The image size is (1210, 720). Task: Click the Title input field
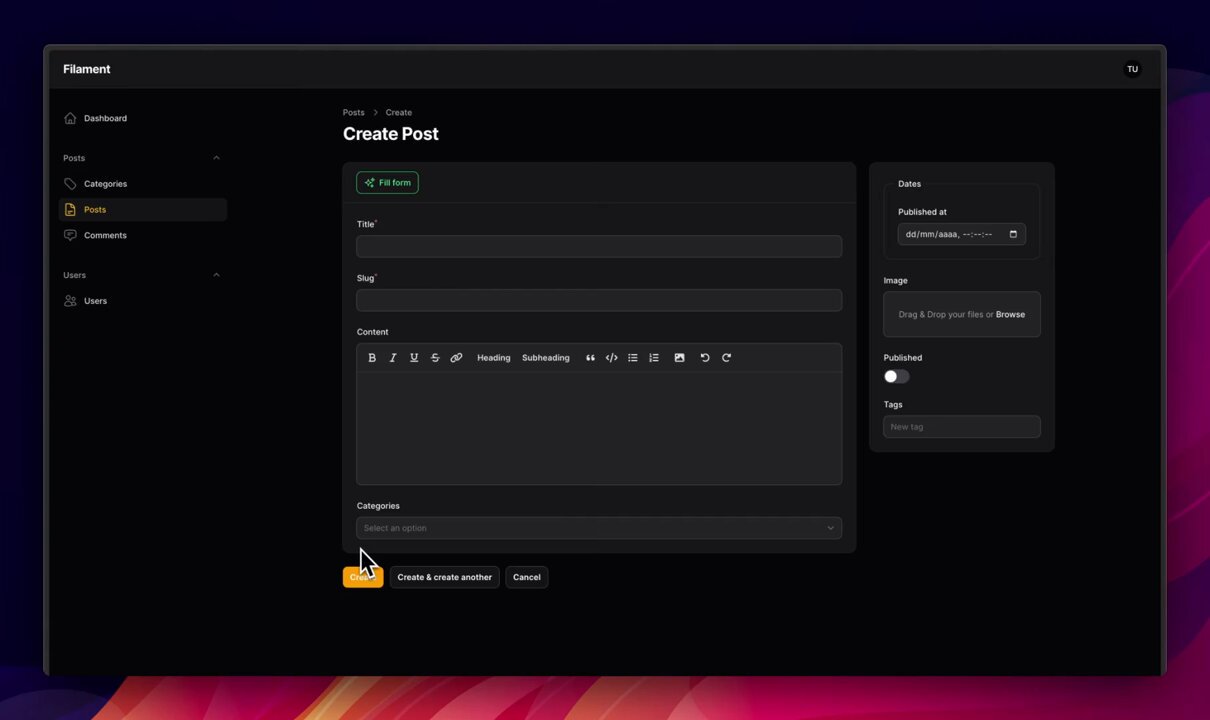[x=598, y=247]
